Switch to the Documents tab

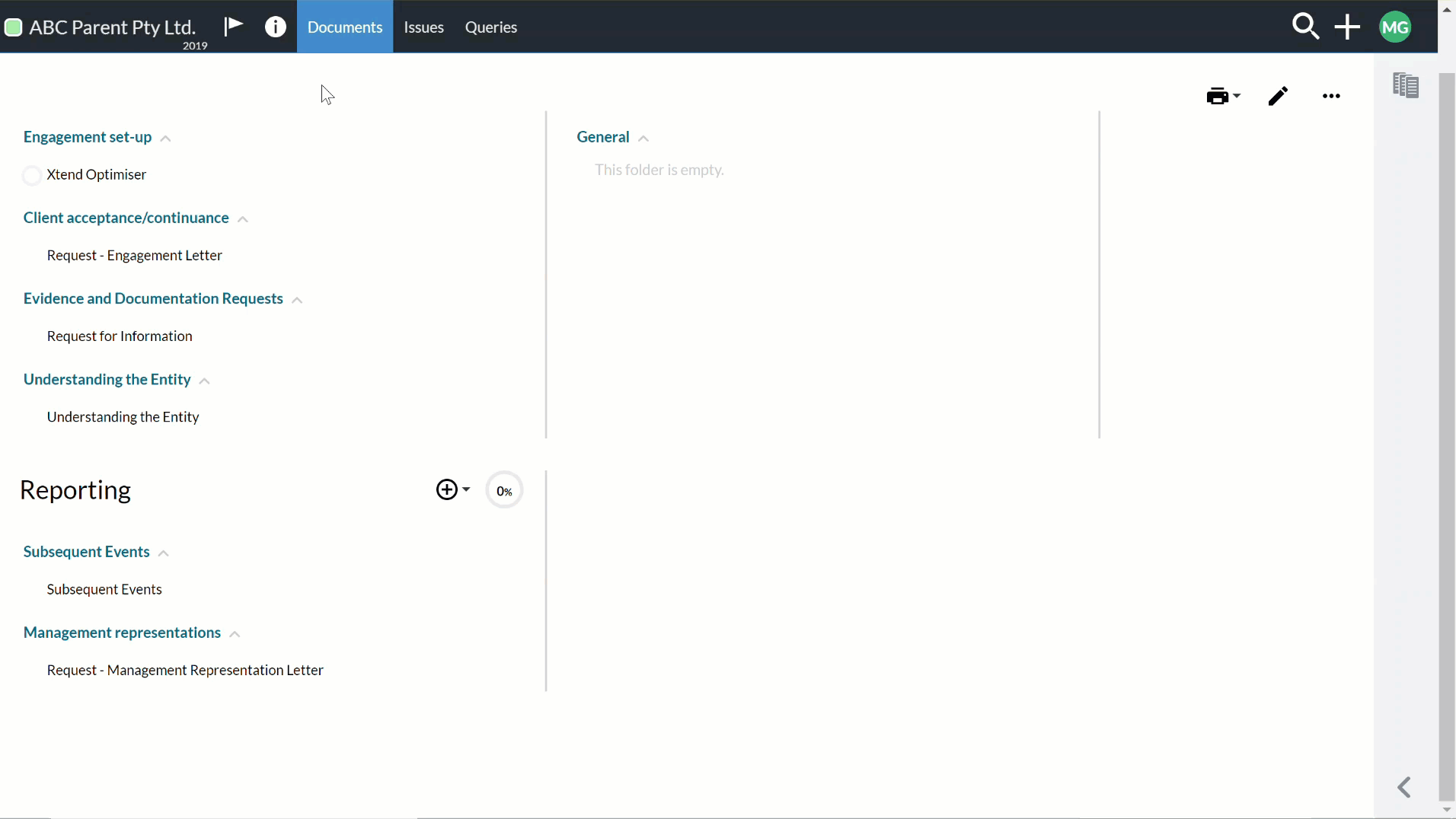[345, 27]
